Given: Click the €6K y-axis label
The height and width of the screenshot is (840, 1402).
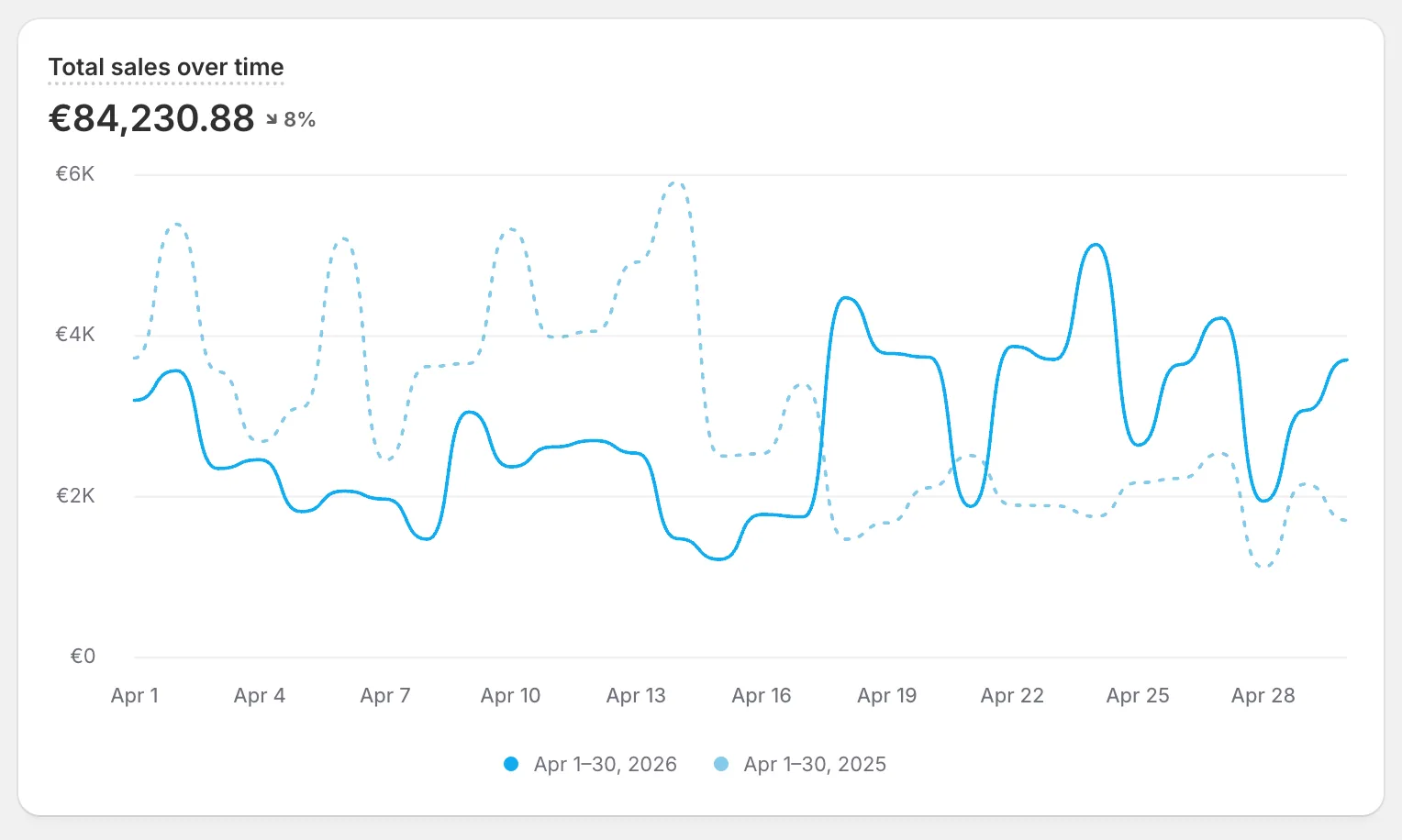Looking at the screenshot, I should [75, 174].
